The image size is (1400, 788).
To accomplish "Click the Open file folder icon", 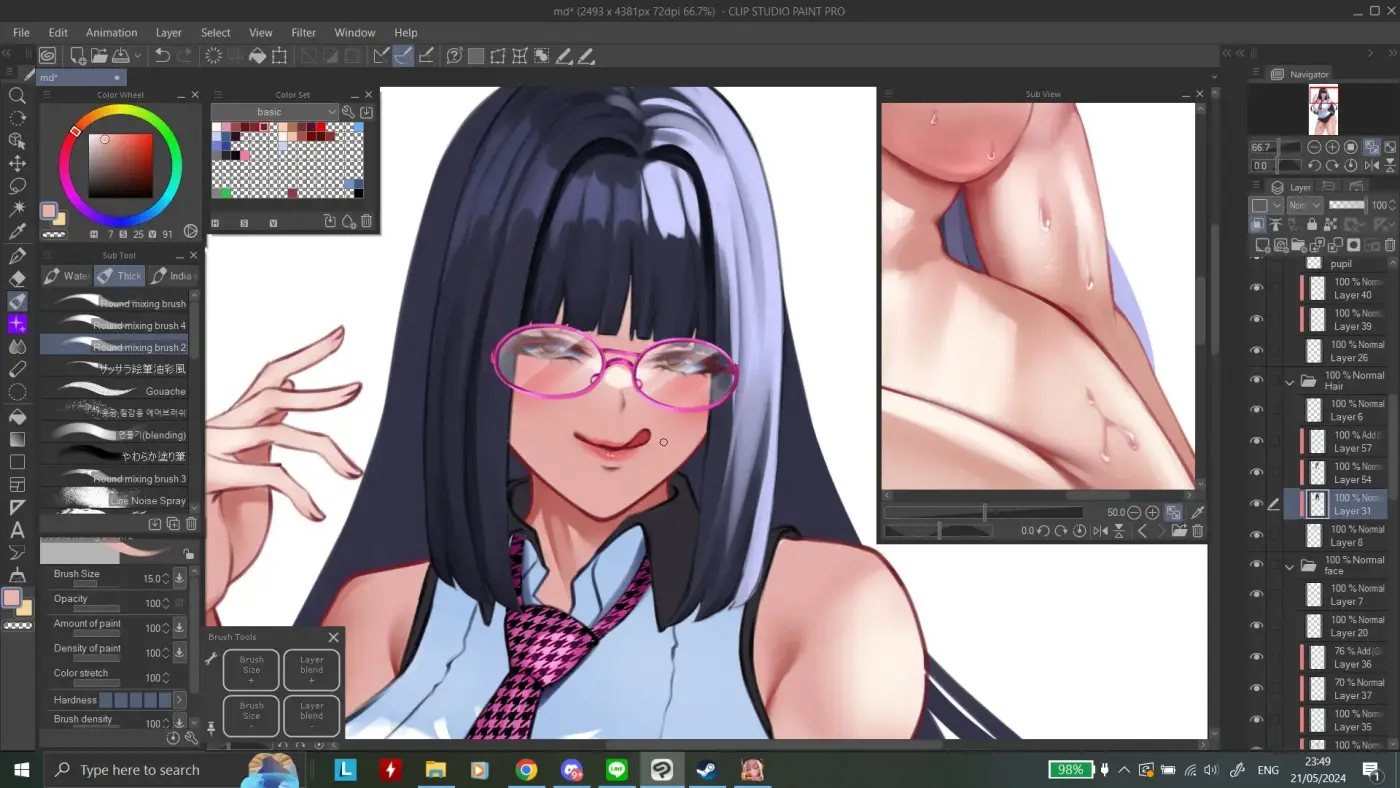I will 99,56.
